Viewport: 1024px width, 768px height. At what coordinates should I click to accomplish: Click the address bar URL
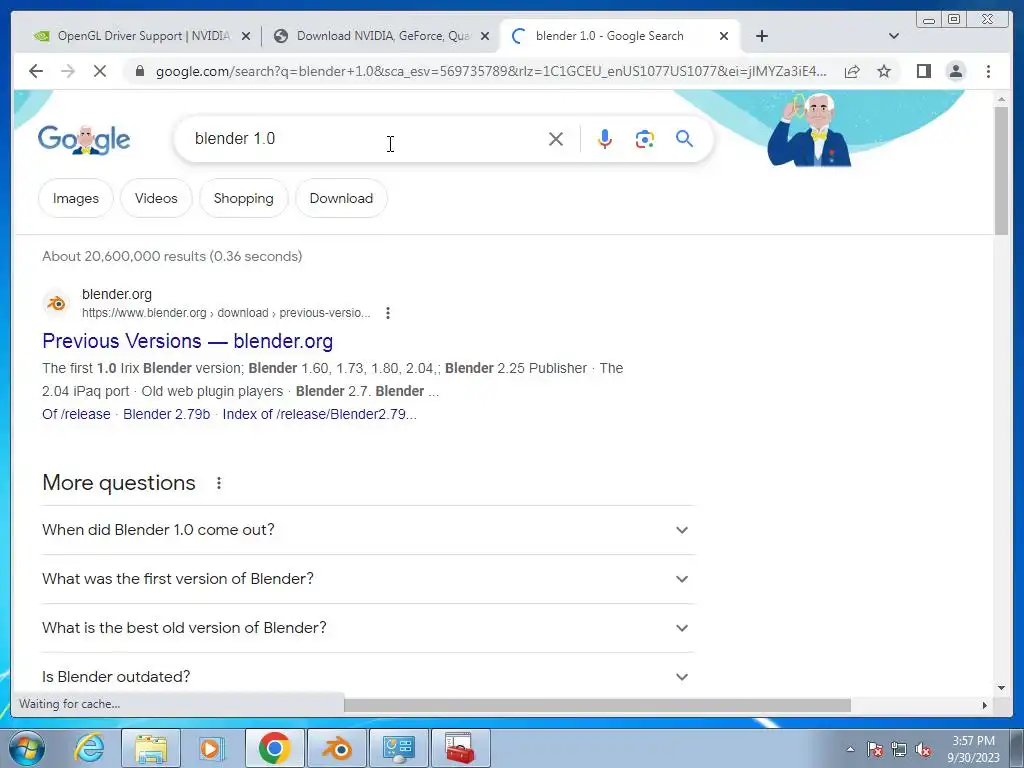coord(491,71)
